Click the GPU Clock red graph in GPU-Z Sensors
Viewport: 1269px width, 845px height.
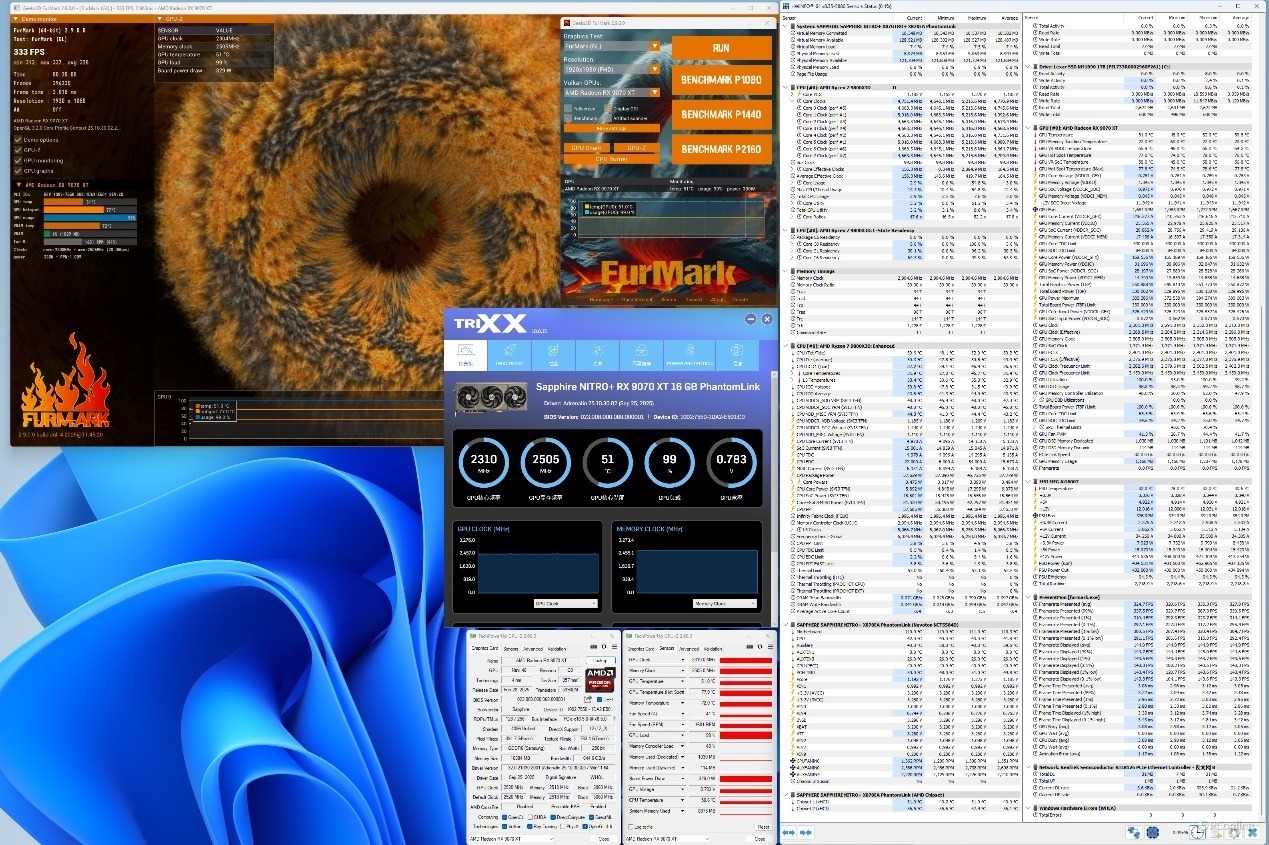[746, 660]
